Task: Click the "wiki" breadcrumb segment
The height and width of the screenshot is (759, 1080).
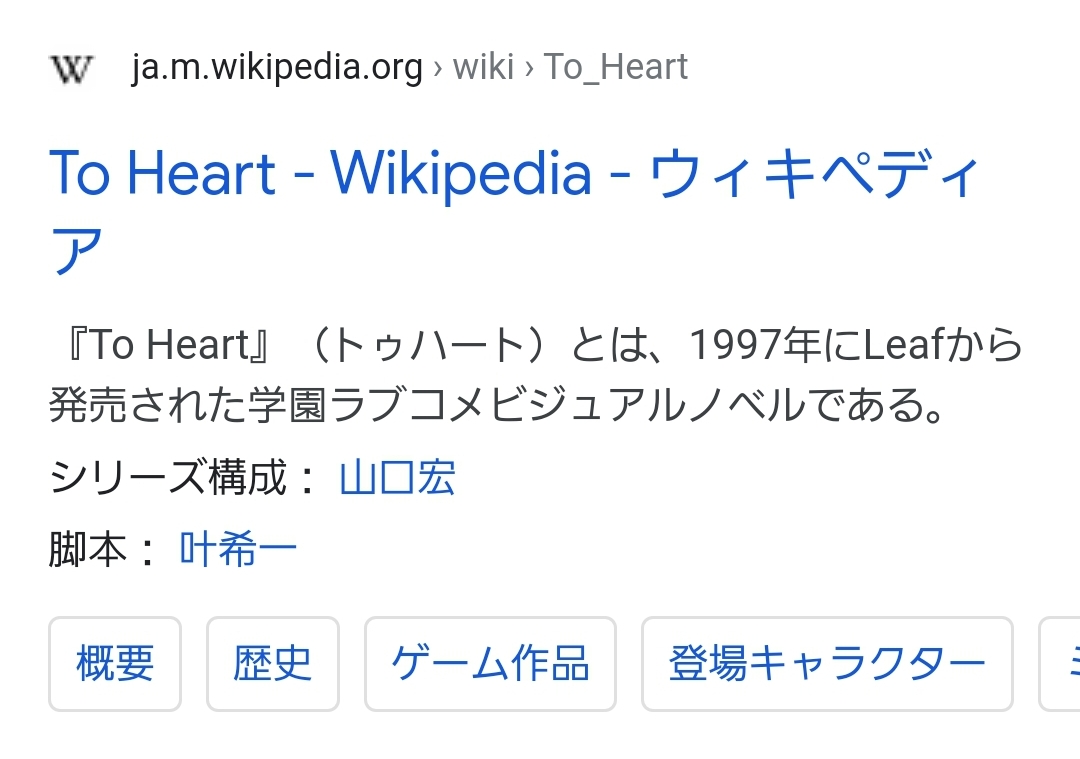Action: coord(485,68)
